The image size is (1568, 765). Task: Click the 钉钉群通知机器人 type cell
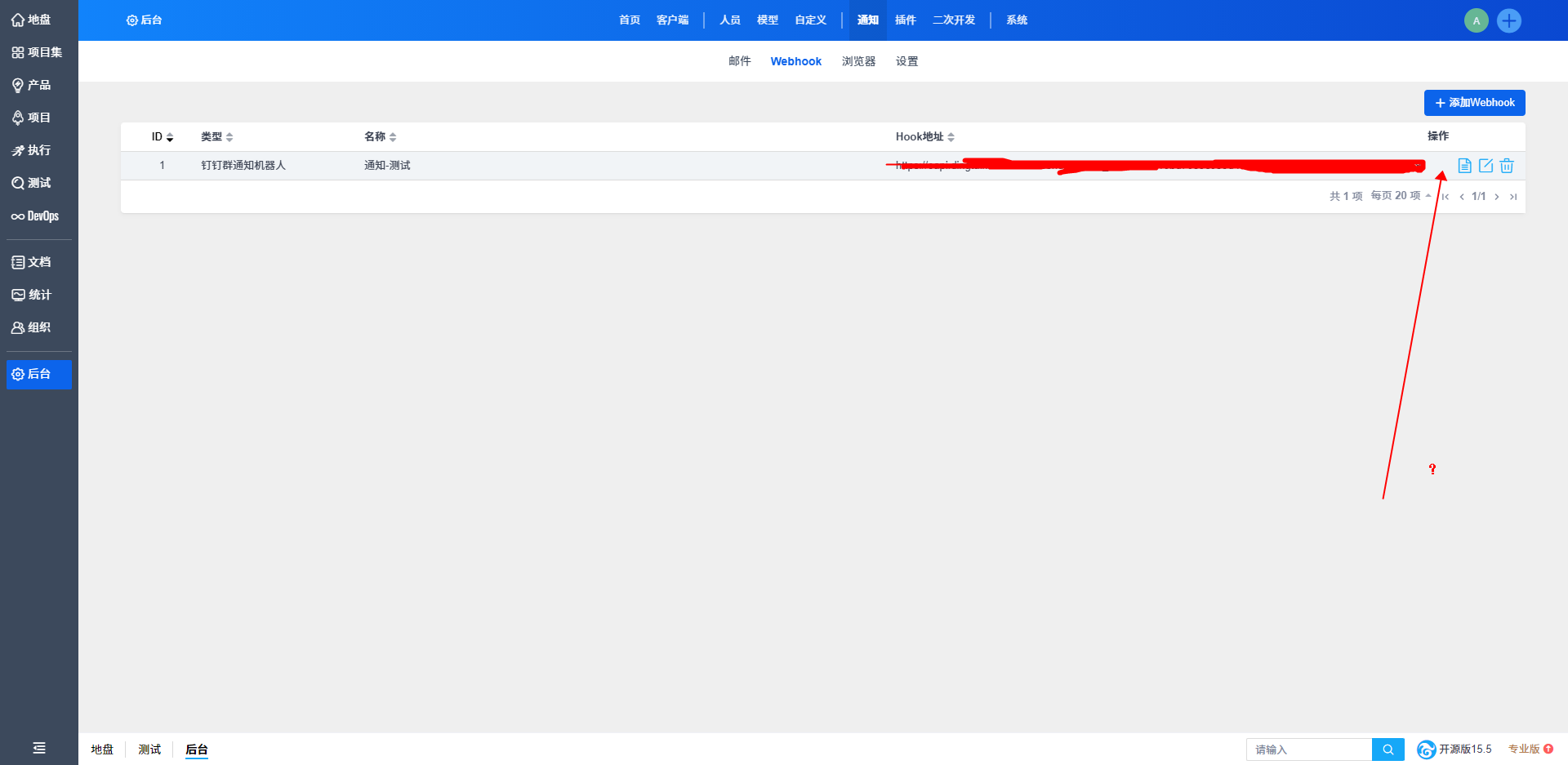[x=243, y=166]
